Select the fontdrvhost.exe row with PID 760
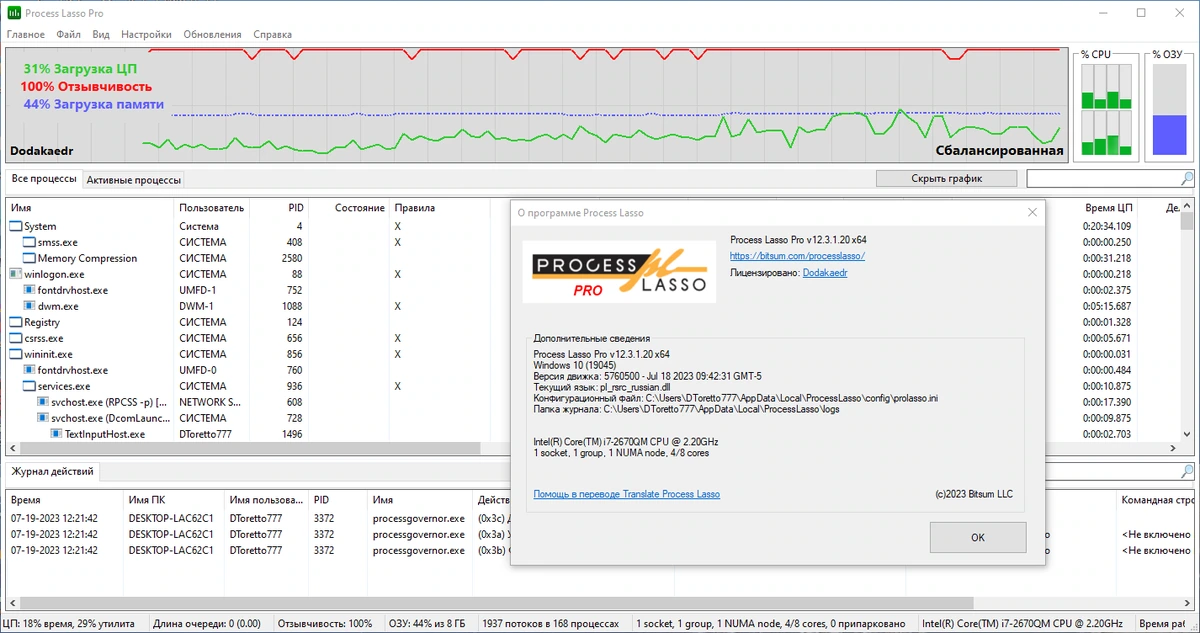This screenshot has width=1200, height=633. (x=593, y=371)
